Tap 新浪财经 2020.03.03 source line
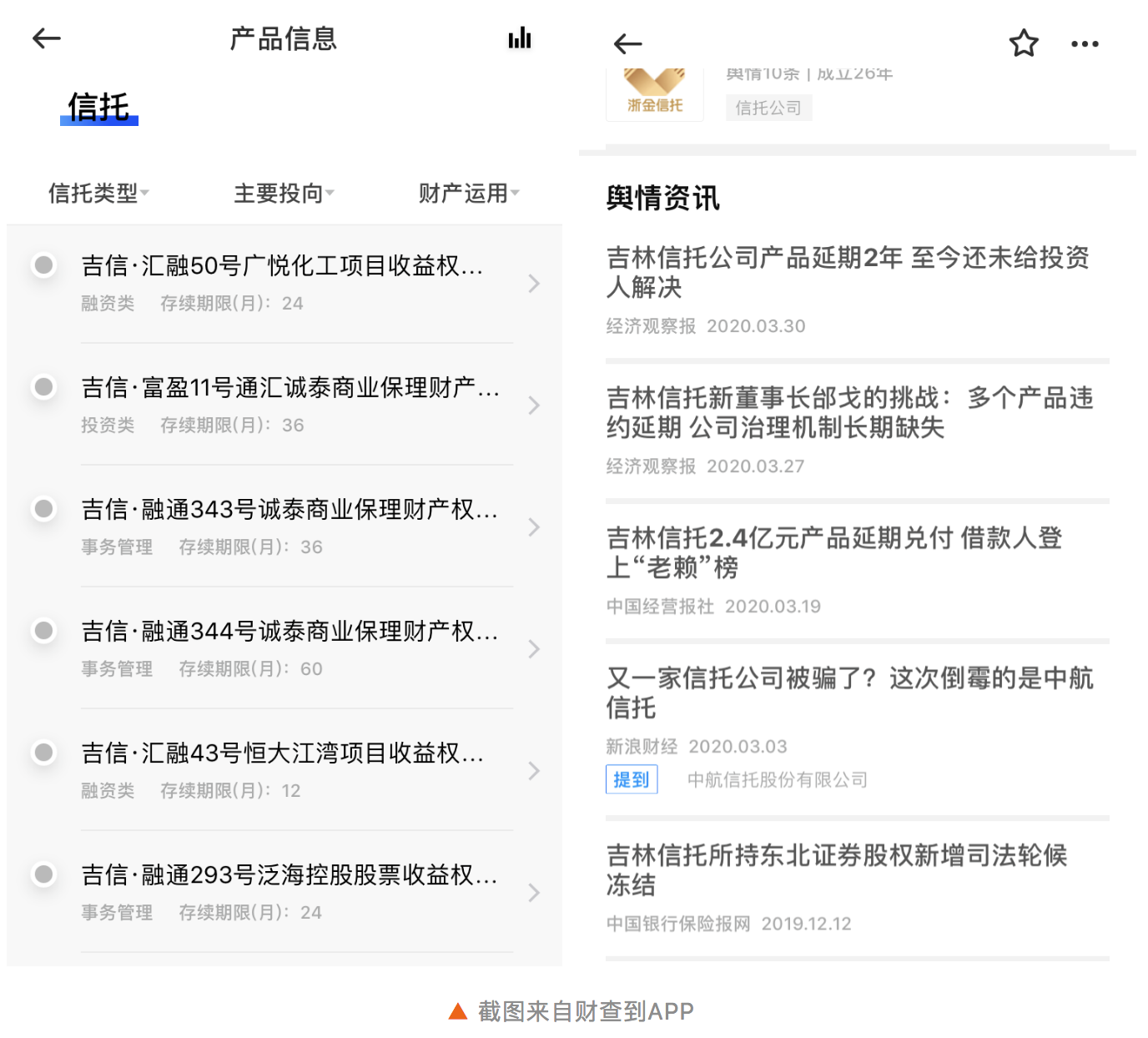This screenshot has width=1148, height=1038. point(697,747)
